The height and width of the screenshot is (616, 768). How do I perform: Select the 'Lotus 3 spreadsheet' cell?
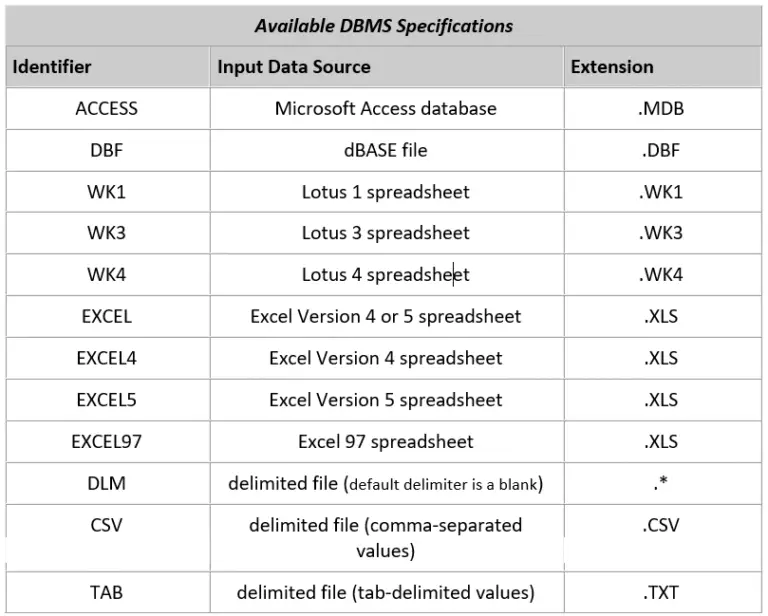385,233
